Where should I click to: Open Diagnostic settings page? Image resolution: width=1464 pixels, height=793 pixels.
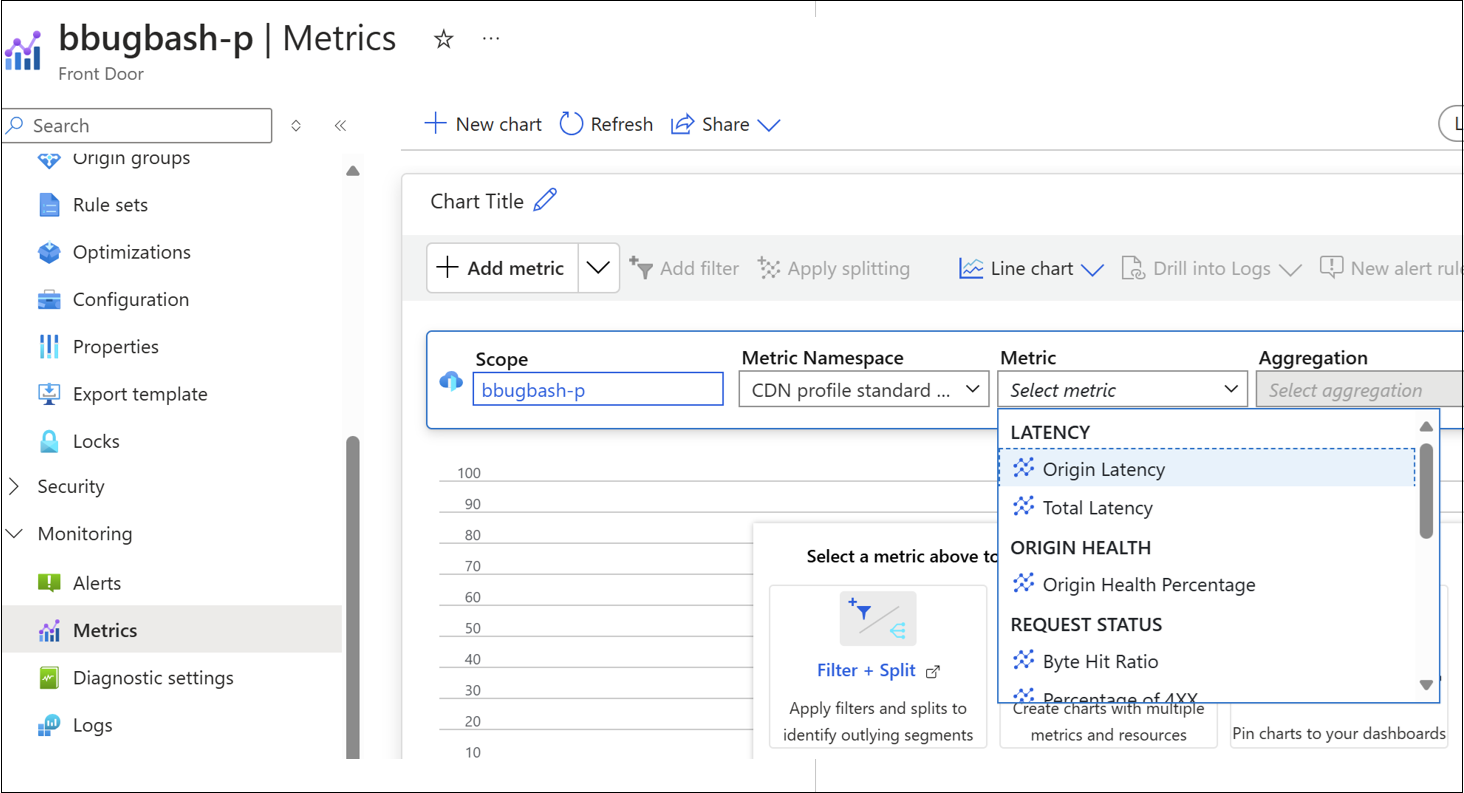point(153,678)
